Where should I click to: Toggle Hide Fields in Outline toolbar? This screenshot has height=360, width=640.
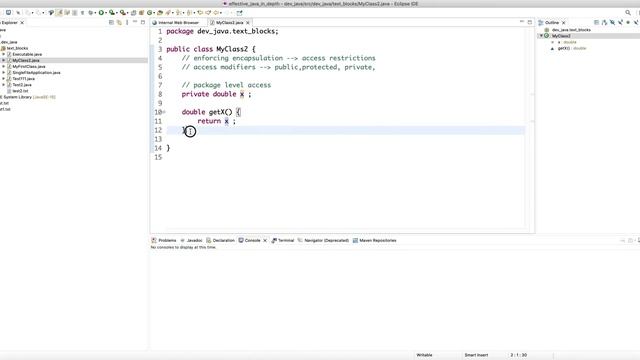[x=612, y=22]
